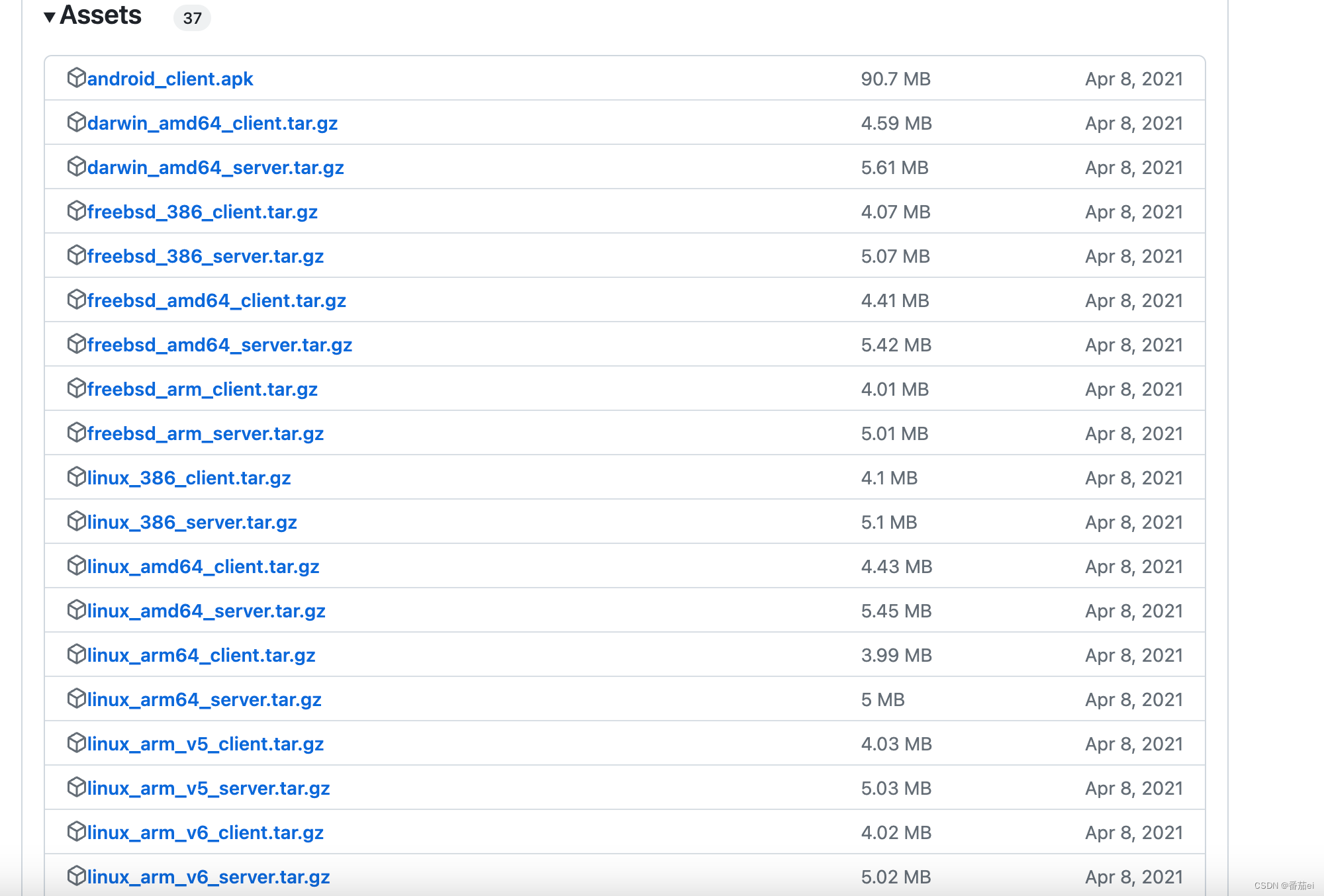Image resolution: width=1324 pixels, height=896 pixels.
Task: Click package icon beside darwin_amd64_client.tar.gz
Action: tap(77, 122)
